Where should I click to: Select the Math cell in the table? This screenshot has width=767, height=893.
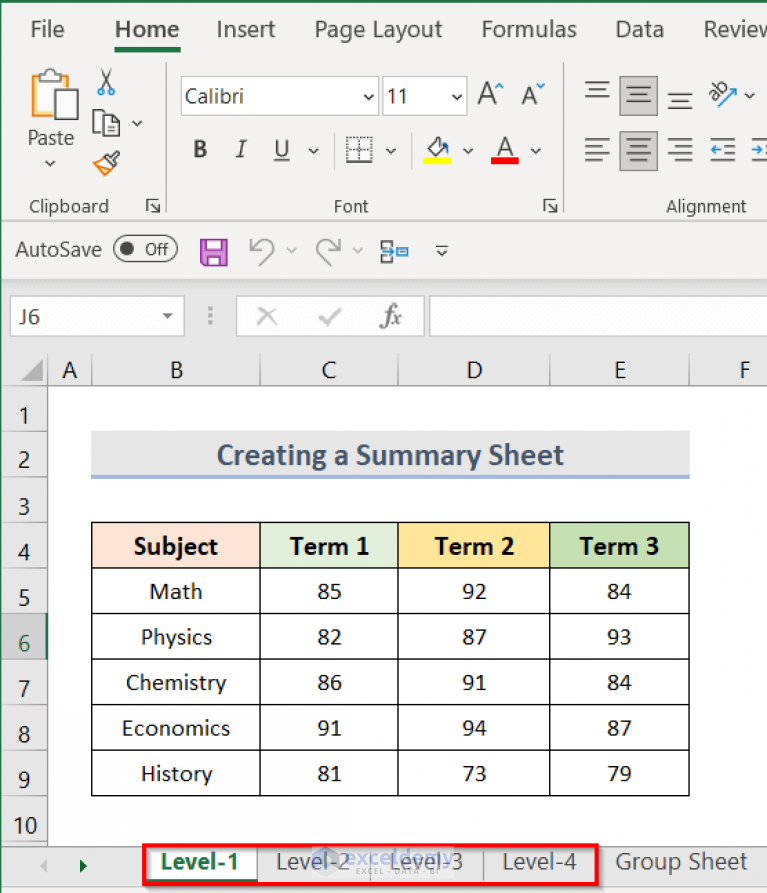pos(176,591)
